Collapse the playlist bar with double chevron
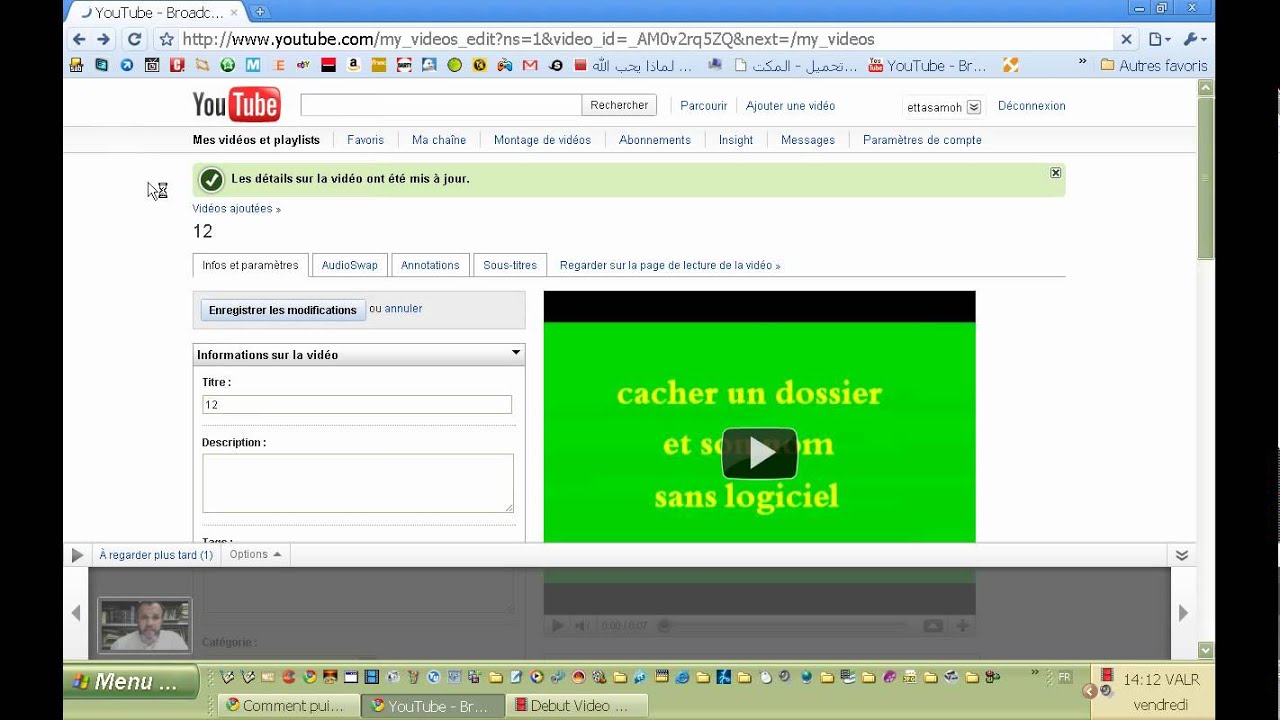Viewport: 1280px width, 720px height. [x=1181, y=555]
